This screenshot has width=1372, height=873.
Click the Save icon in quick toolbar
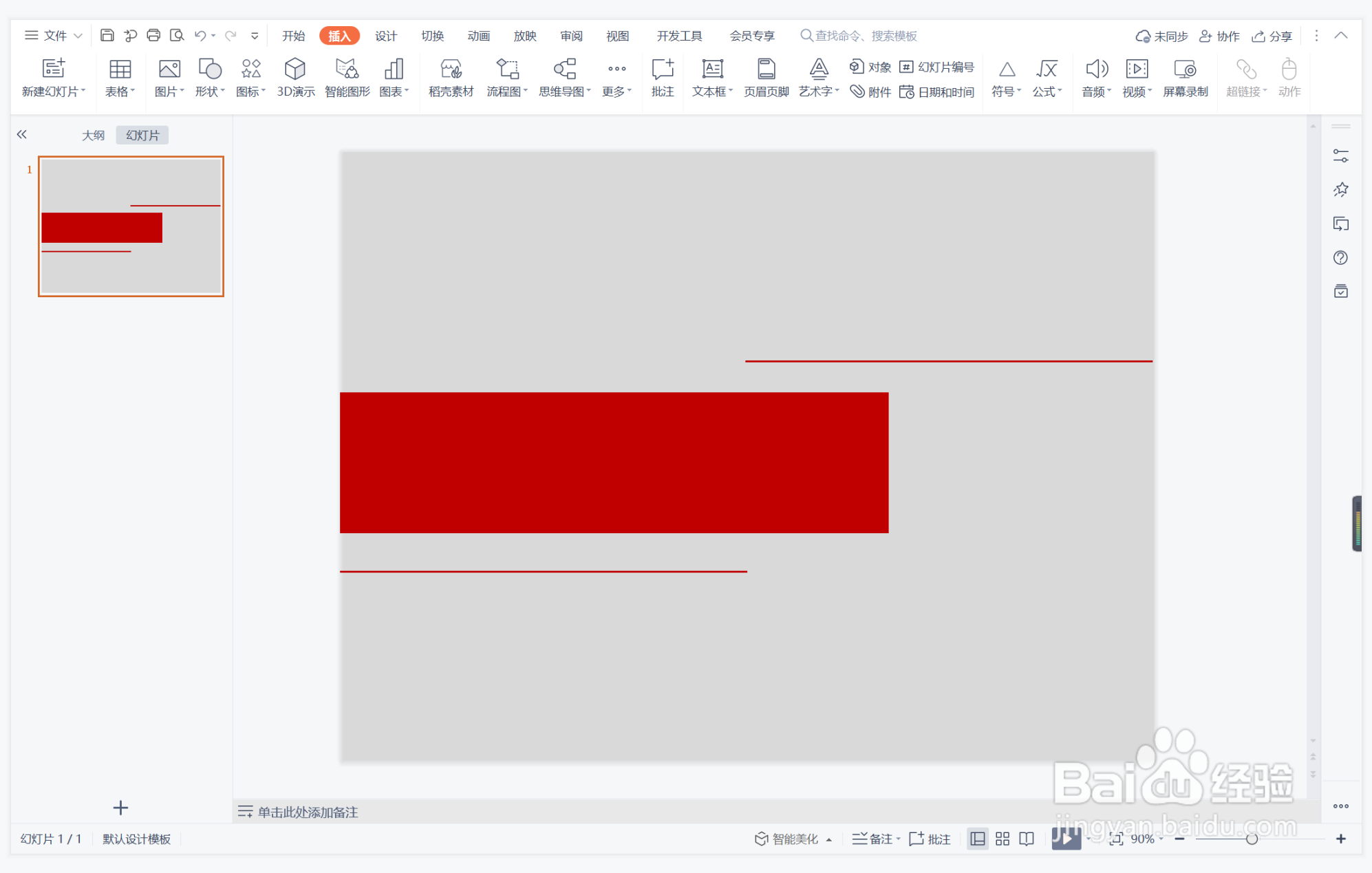[x=107, y=35]
